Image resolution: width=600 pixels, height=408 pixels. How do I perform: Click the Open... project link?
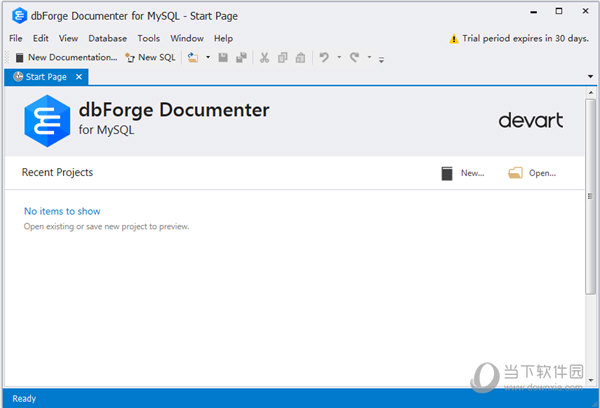(x=532, y=173)
